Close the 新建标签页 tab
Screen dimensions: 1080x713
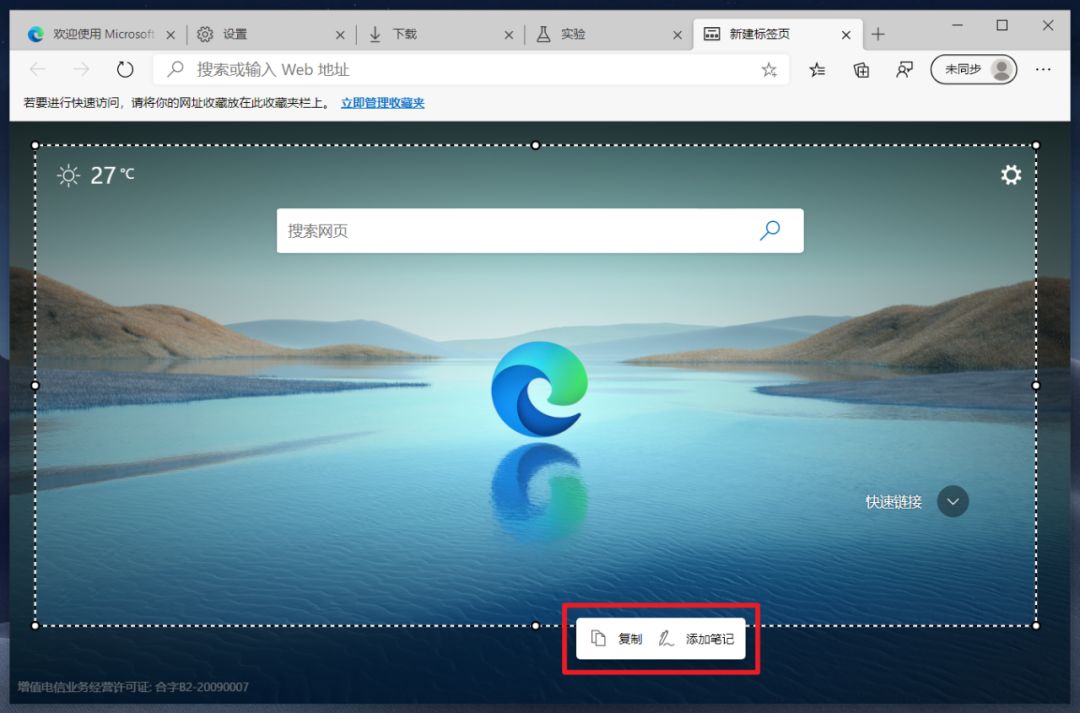pos(846,34)
